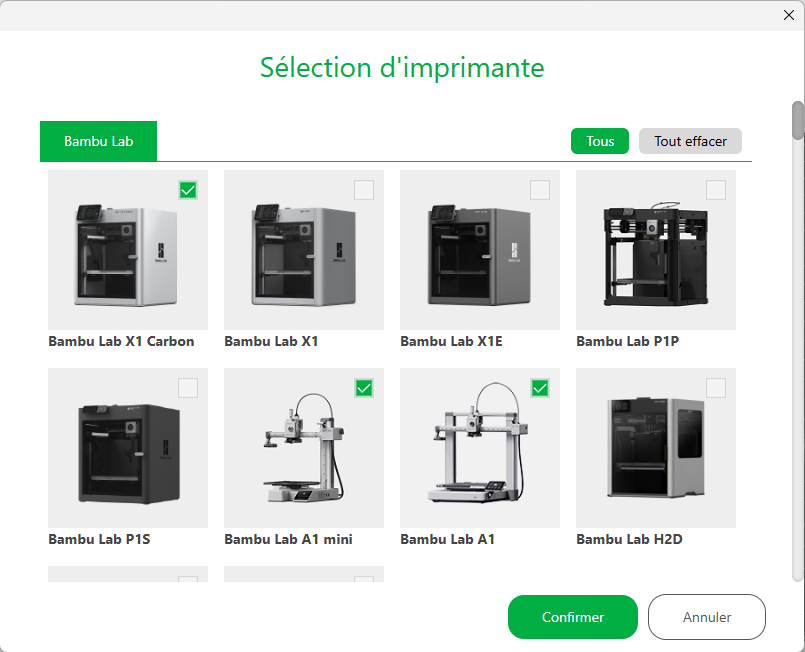Untick the Bambu Lab A1 checkbox
805x652 pixels.
click(x=540, y=388)
